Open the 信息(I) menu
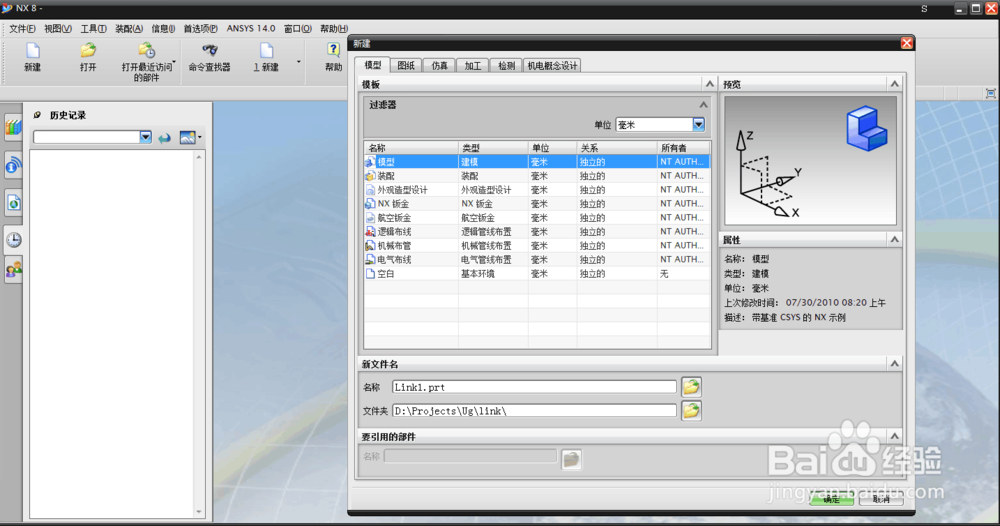This screenshot has width=1000, height=526. (163, 29)
